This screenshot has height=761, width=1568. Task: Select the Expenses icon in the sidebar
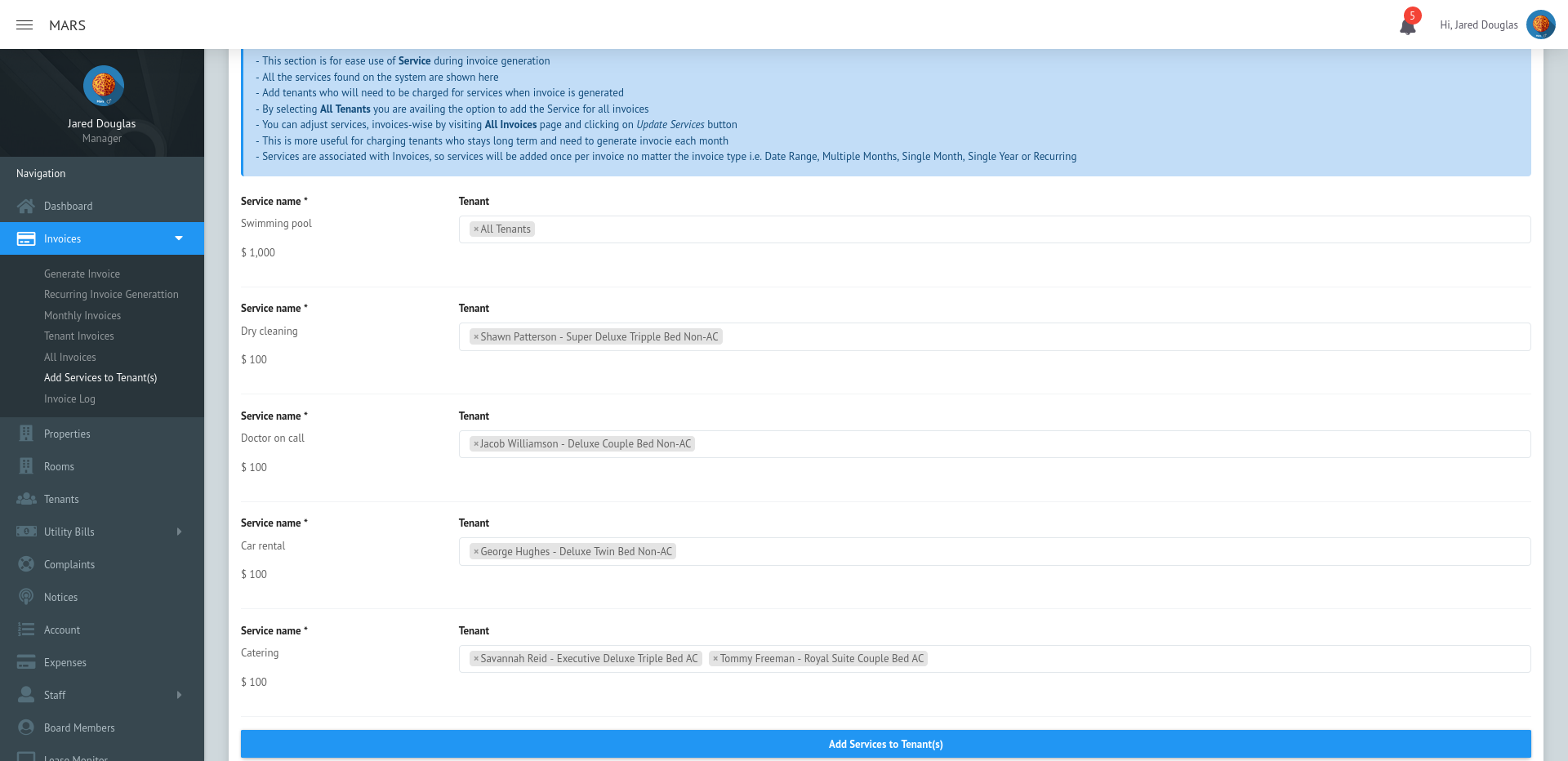tap(26, 662)
